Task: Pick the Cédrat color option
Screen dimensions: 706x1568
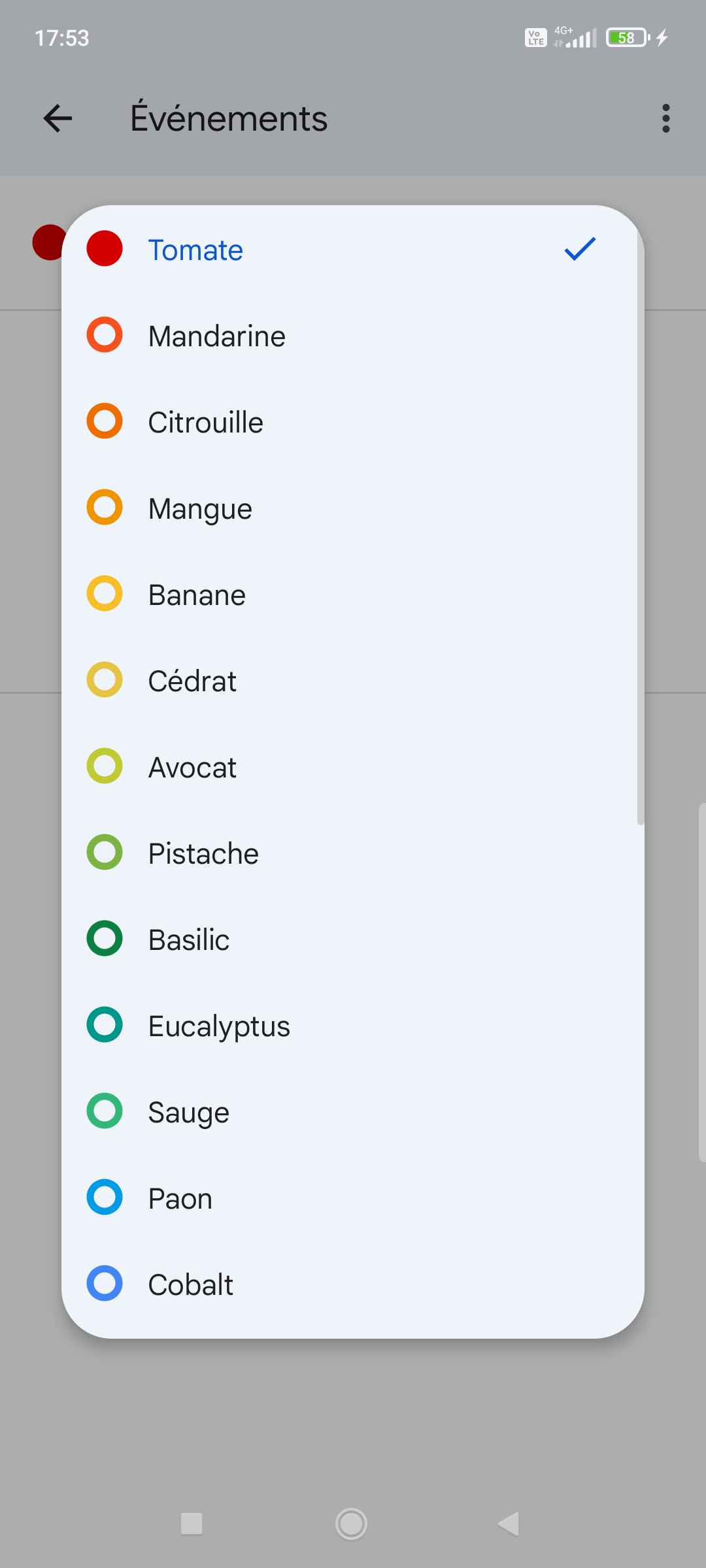Action: 192,681
